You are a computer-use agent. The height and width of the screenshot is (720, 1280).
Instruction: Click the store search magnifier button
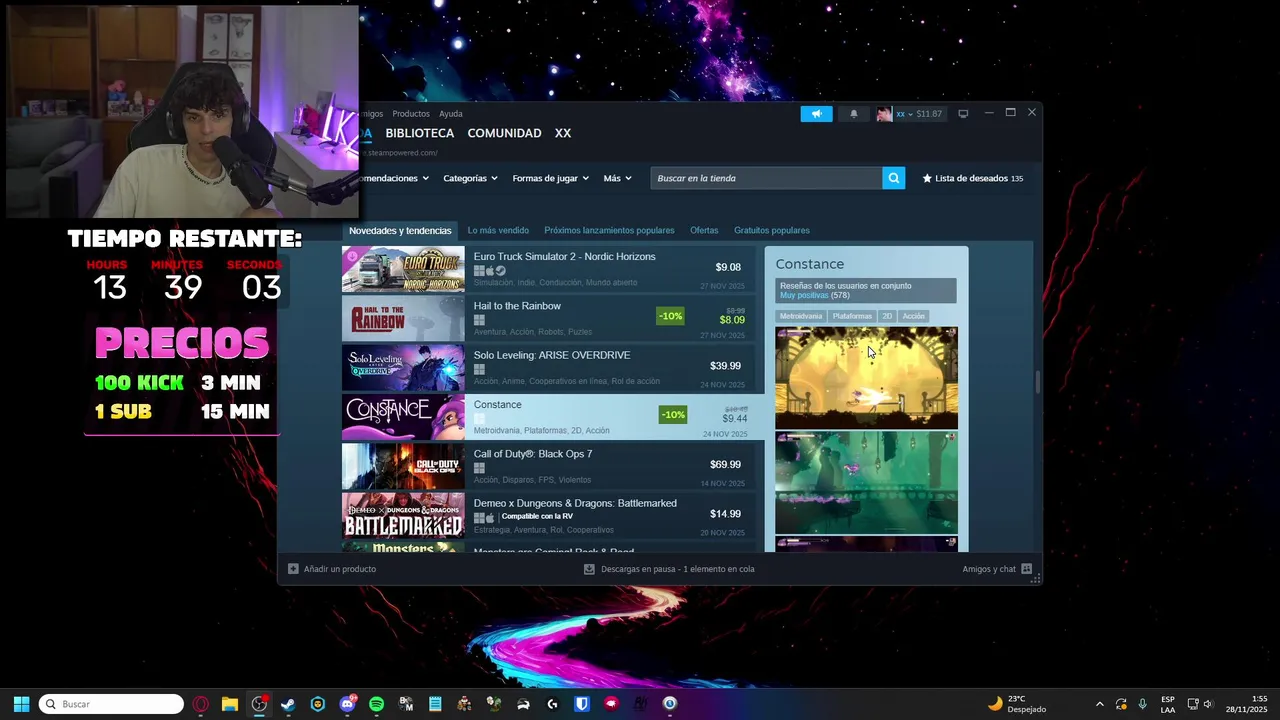[x=894, y=178]
